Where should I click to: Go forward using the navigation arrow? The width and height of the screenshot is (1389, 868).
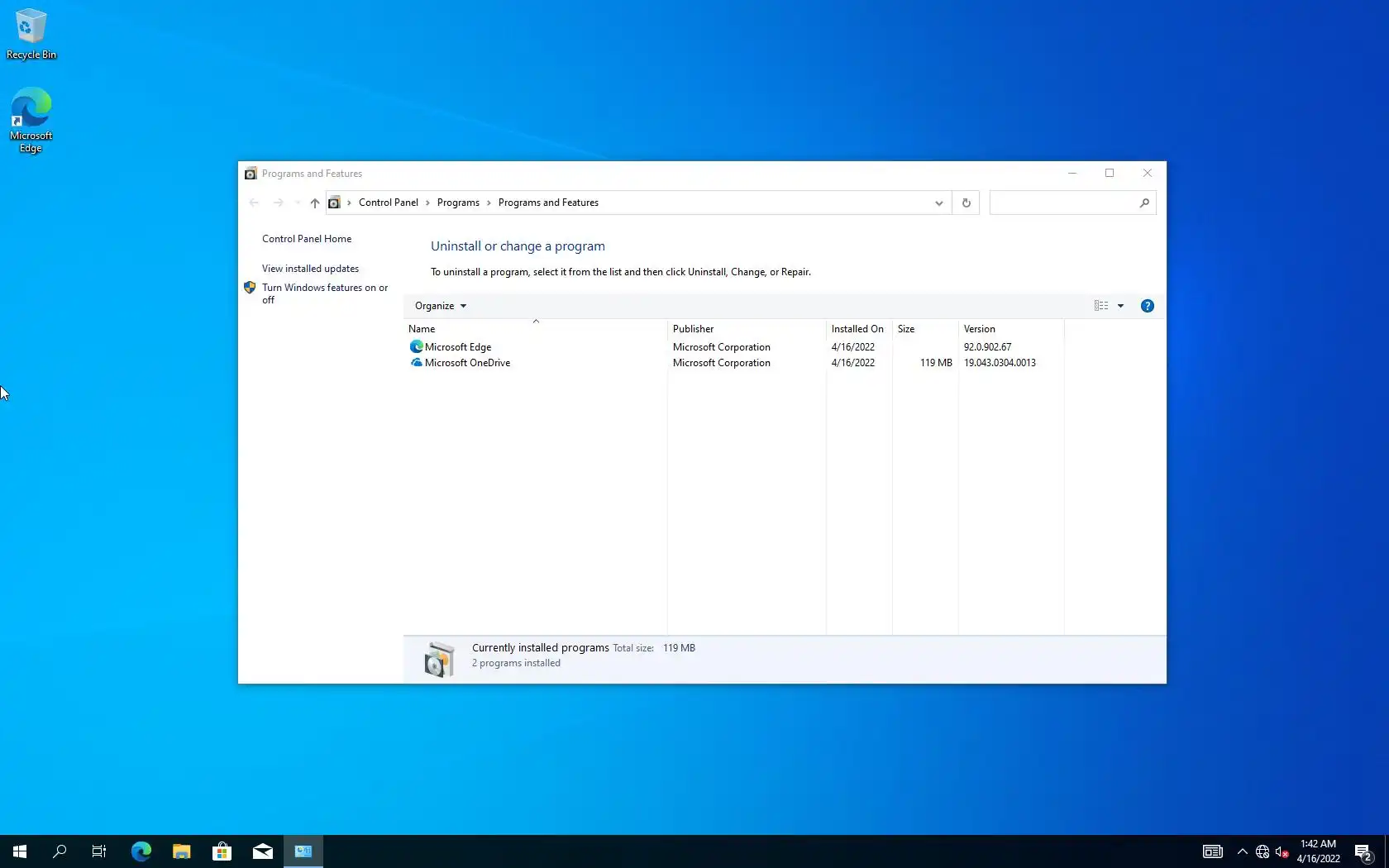coord(278,203)
